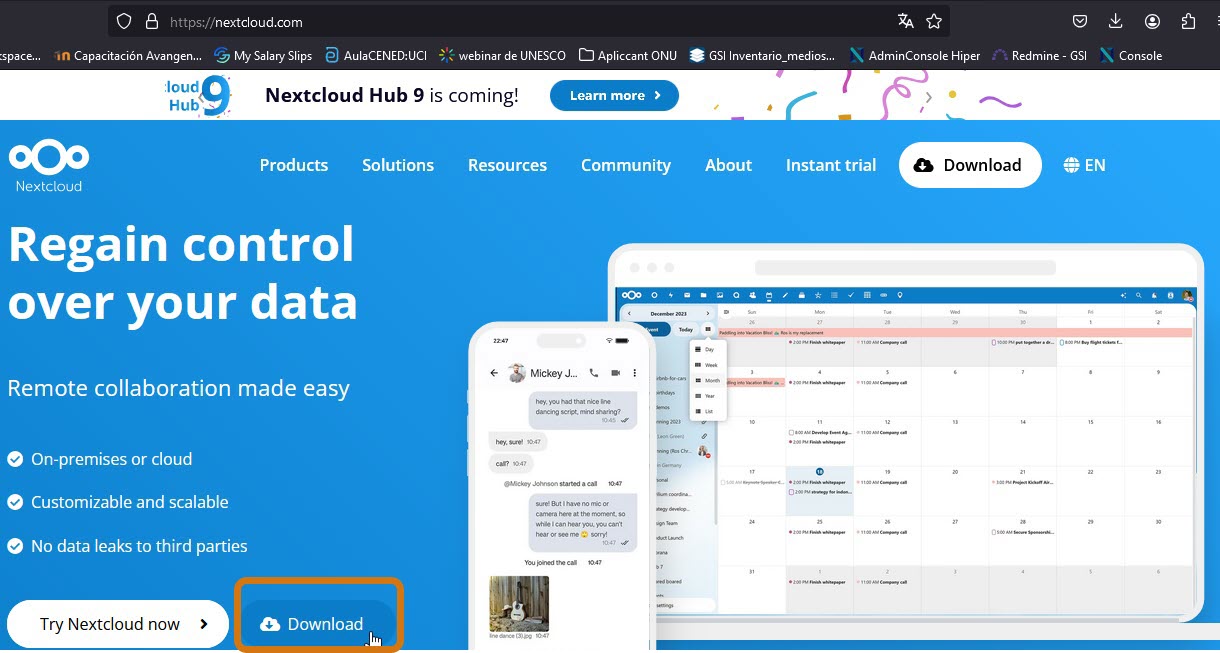The width and height of the screenshot is (1220, 653).
Task: Click the white Download button in header
Action: (970, 165)
